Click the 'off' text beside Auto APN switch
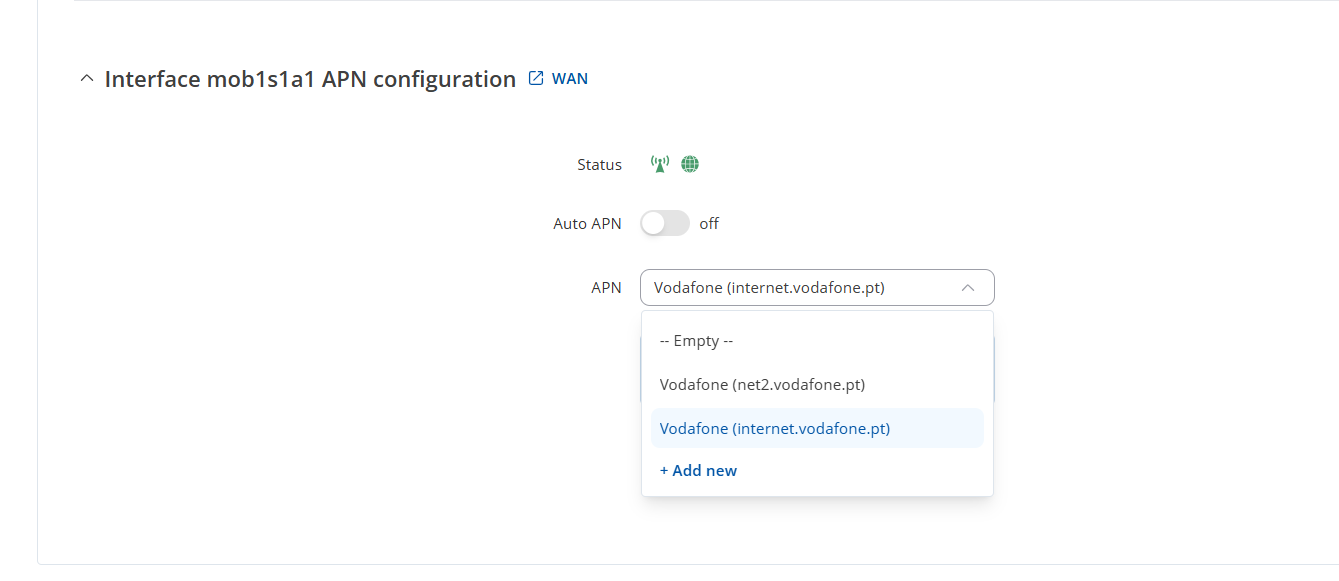Viewport: 1339px width, 581px height. [x=709, y=224]
